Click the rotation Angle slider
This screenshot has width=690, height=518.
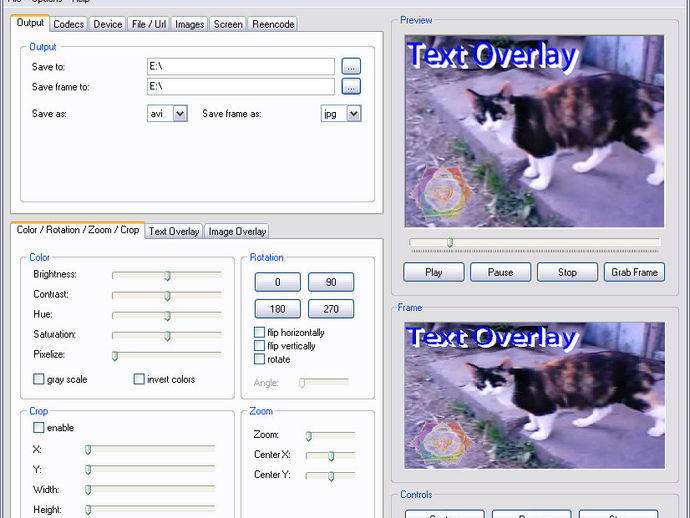[x=324, y=382]
